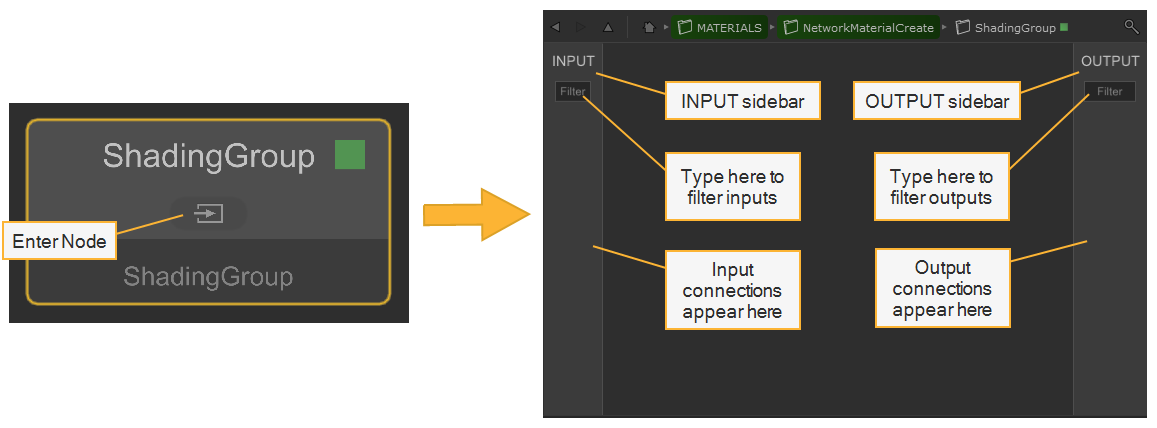The image size is (1157, 428).
Task: Click the INPUT Filter text field
Action: click(x=573, y=92)
